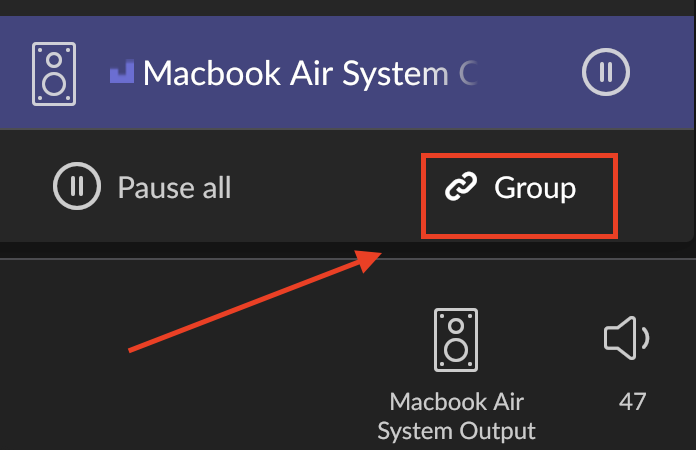The height and width of the screenshot is (450, 696).
Task: Select the highlighted purple zone row background
Action: [346, 73]
